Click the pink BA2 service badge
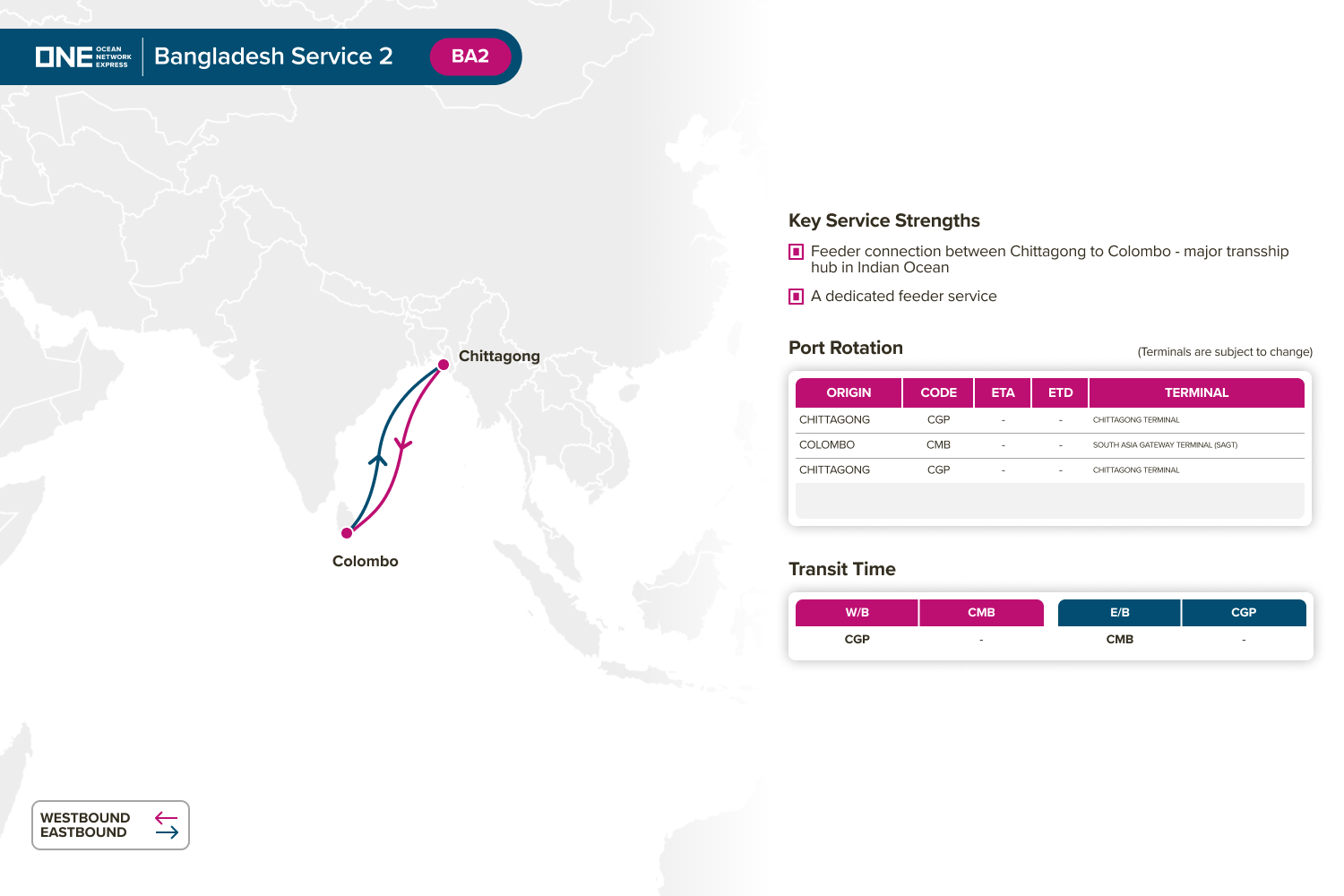The height and width of the screenshot is (896, 1344). (x=470, y=56)
